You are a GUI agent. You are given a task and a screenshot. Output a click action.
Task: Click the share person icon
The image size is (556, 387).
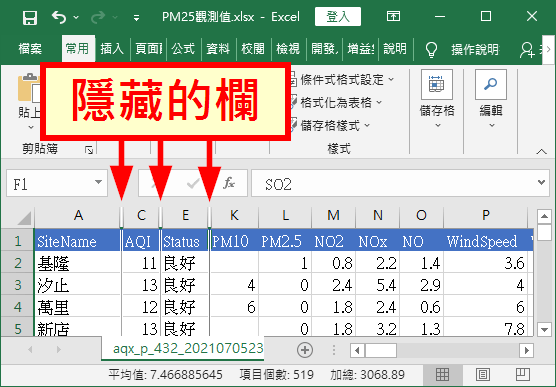[x=527, y=49]
